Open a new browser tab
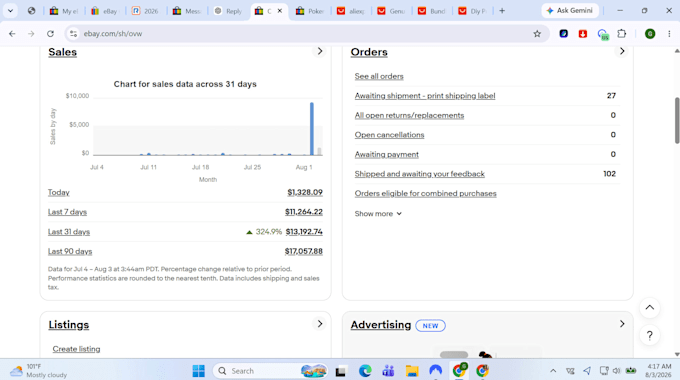Viewport: 680px width, 380px height. click(502, 11)
